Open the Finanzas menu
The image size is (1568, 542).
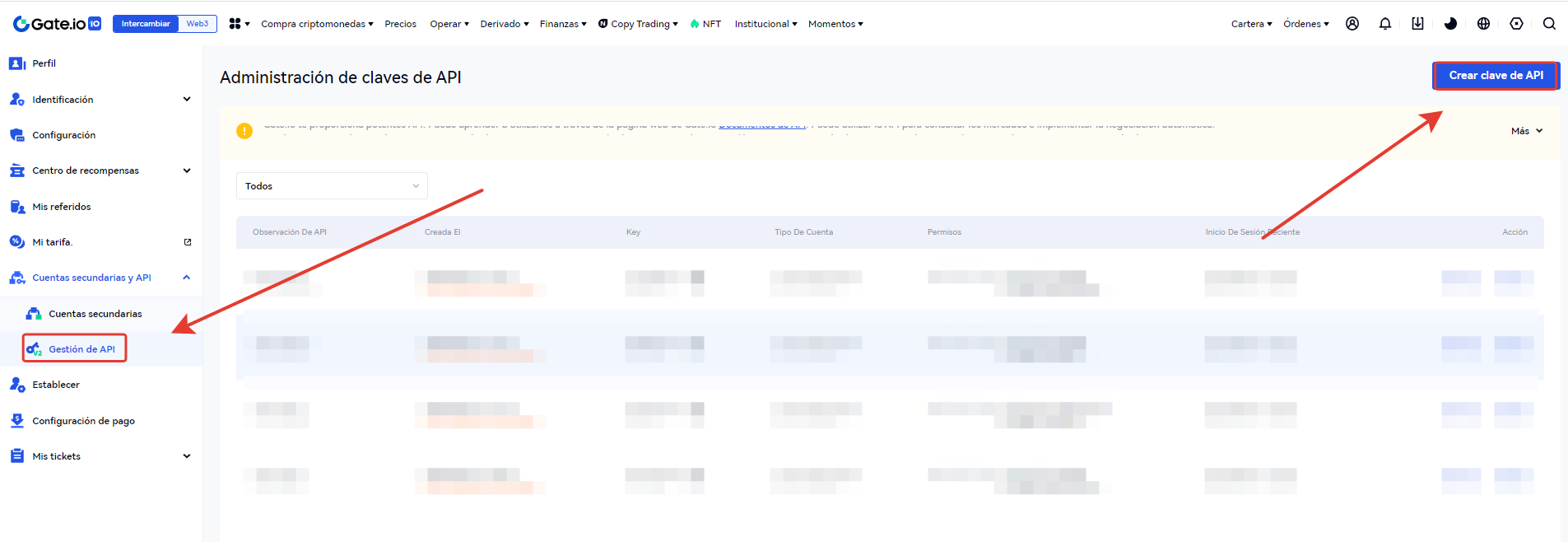click(x=563, y=24)
